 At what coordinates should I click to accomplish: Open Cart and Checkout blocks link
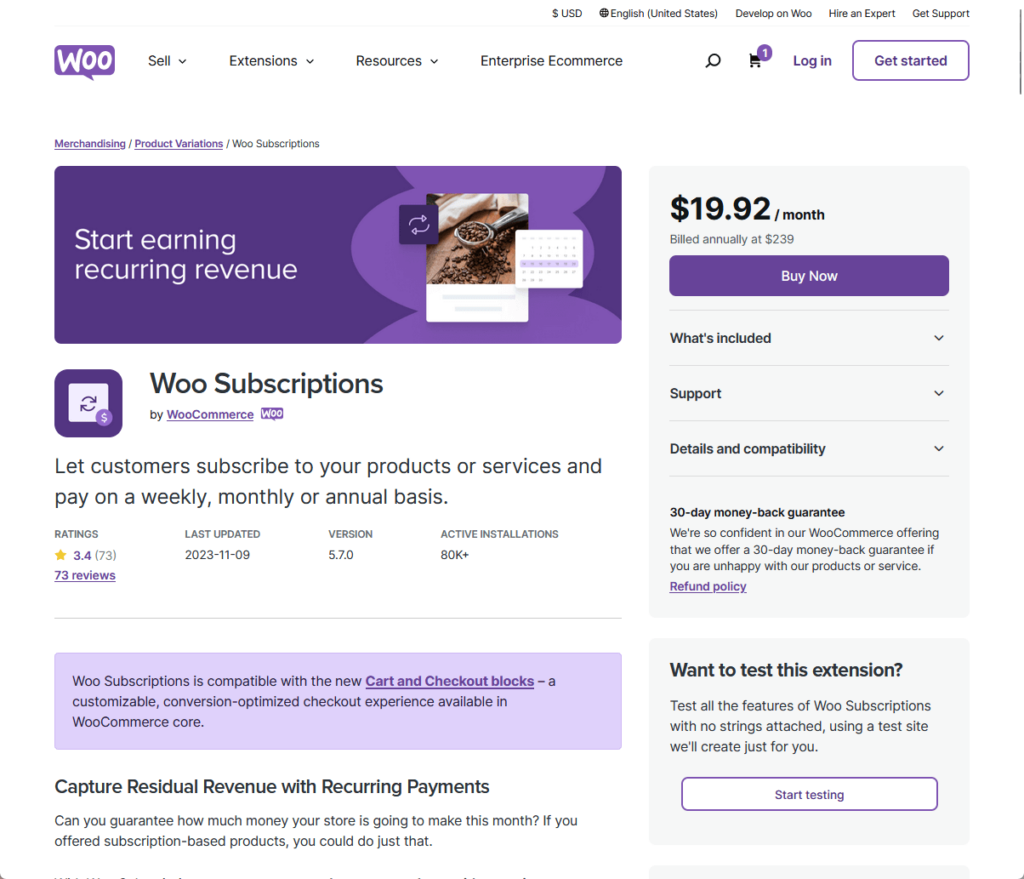[449, 681]
